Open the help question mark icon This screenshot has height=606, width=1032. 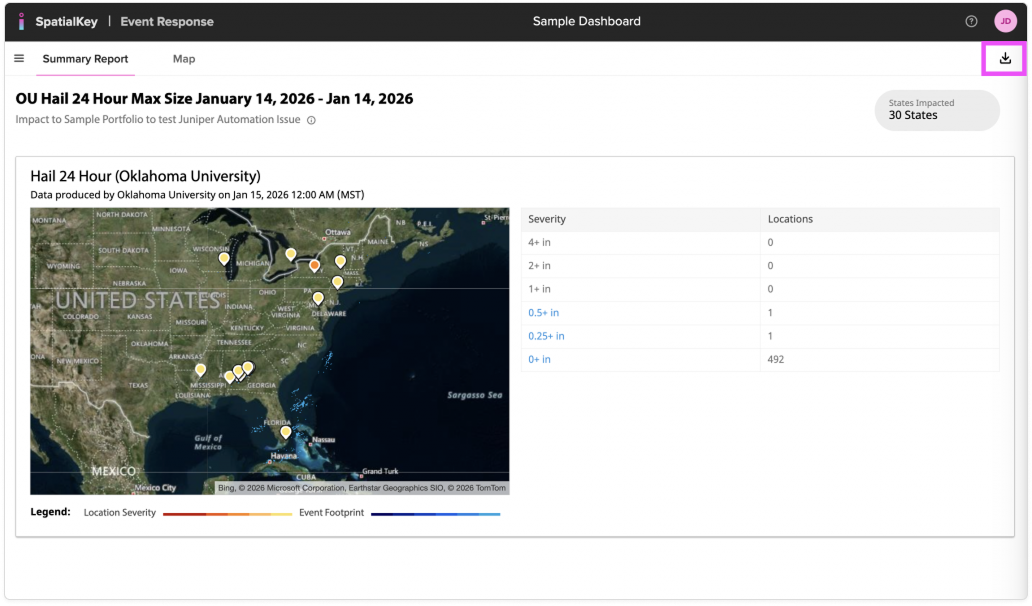(x=971, y=21)
